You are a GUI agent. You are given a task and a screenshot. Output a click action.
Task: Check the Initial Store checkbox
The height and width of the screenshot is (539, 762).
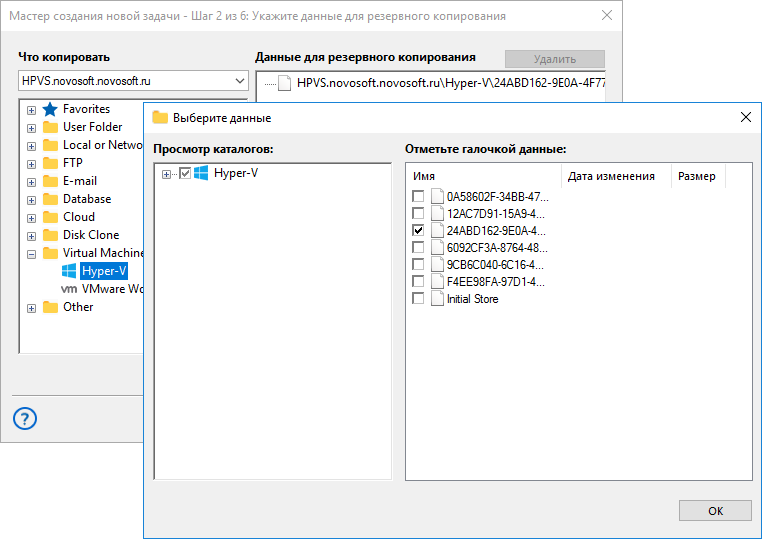(418, 298)
